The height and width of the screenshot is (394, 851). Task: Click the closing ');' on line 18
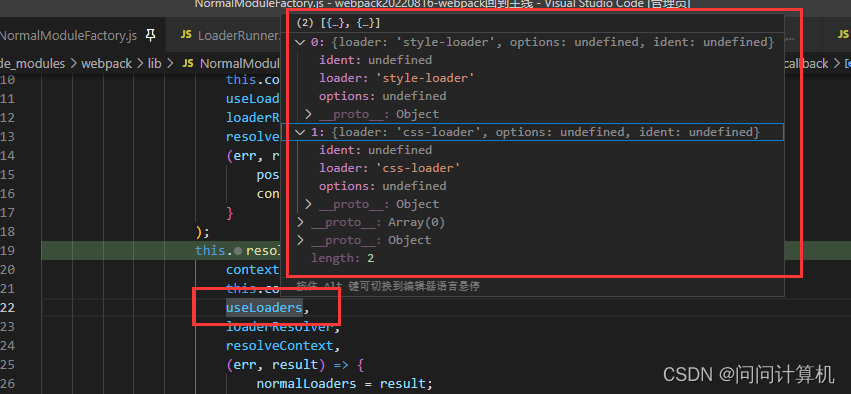click(202, 232)
